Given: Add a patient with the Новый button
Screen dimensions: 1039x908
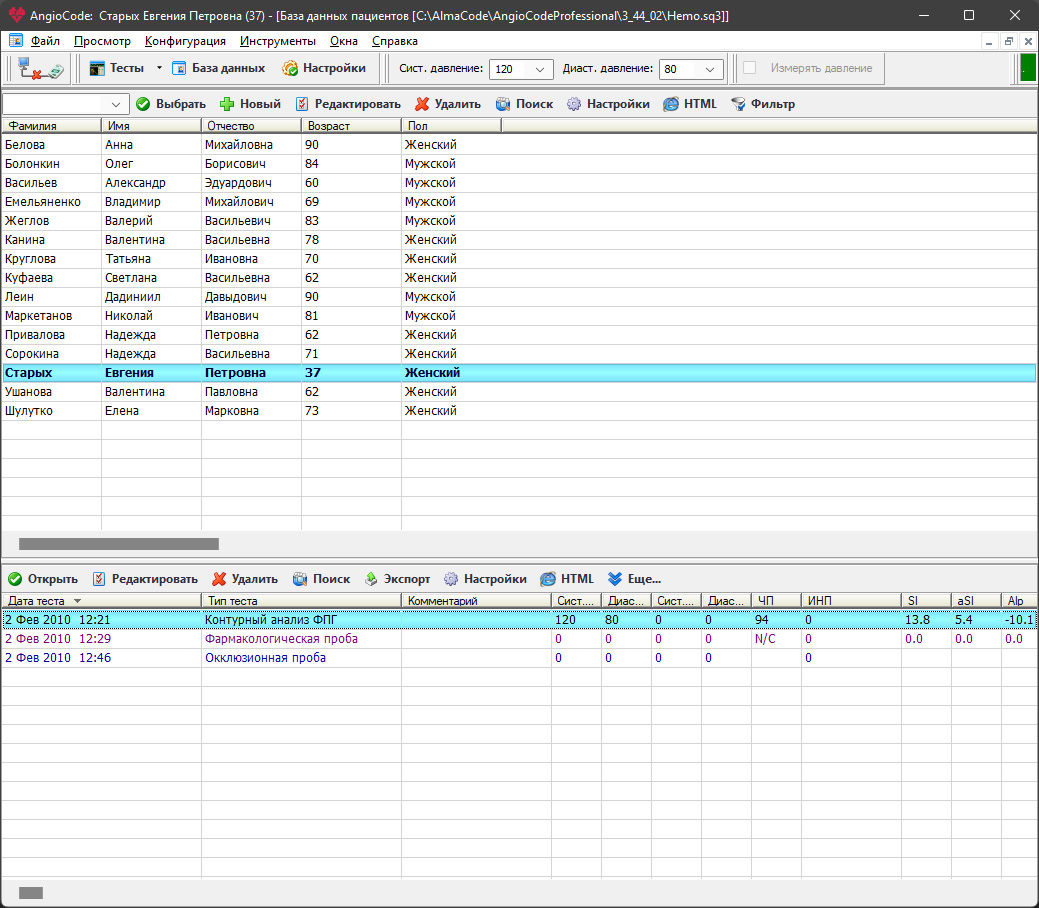Looking at the screenshot, I should tap(250, 104).
